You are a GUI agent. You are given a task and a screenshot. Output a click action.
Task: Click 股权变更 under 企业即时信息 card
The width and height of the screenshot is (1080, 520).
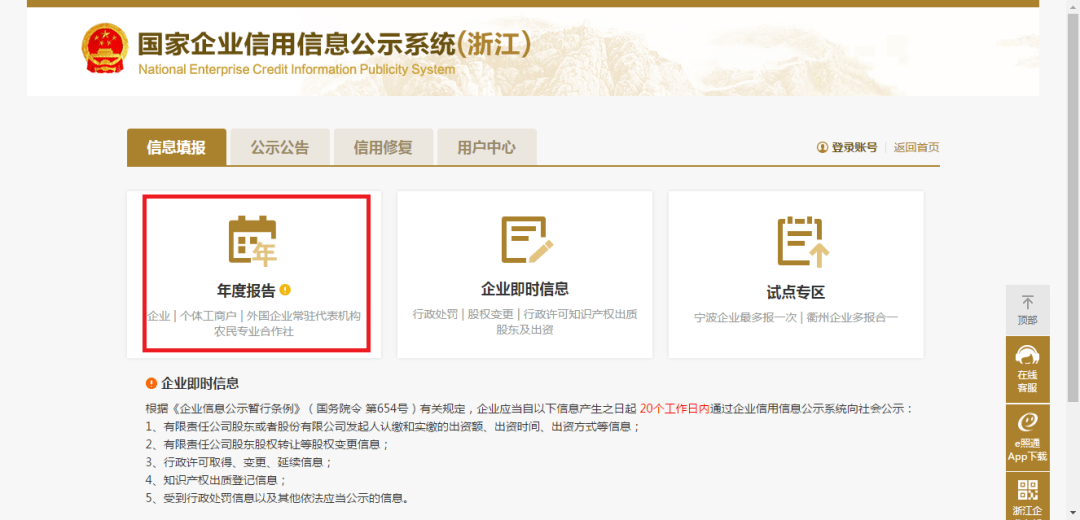490,314
